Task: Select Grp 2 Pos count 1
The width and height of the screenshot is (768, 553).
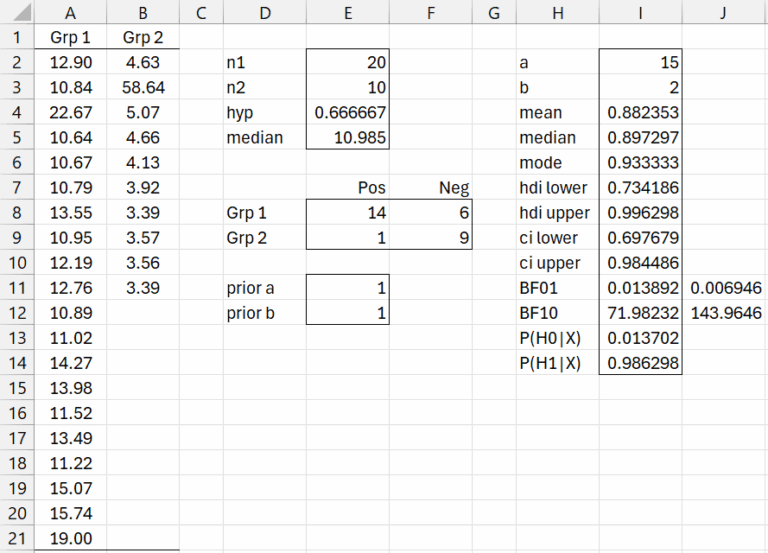Action: (x=348, y=238)
